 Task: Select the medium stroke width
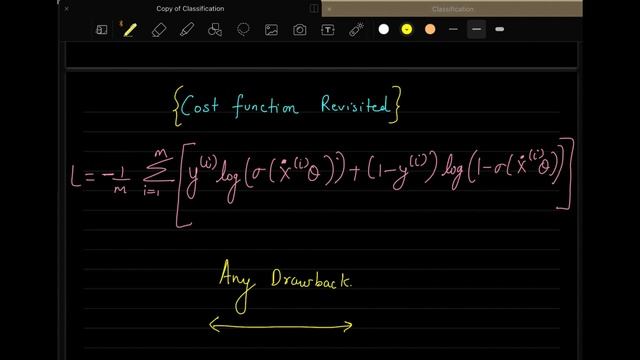point(476,29)
